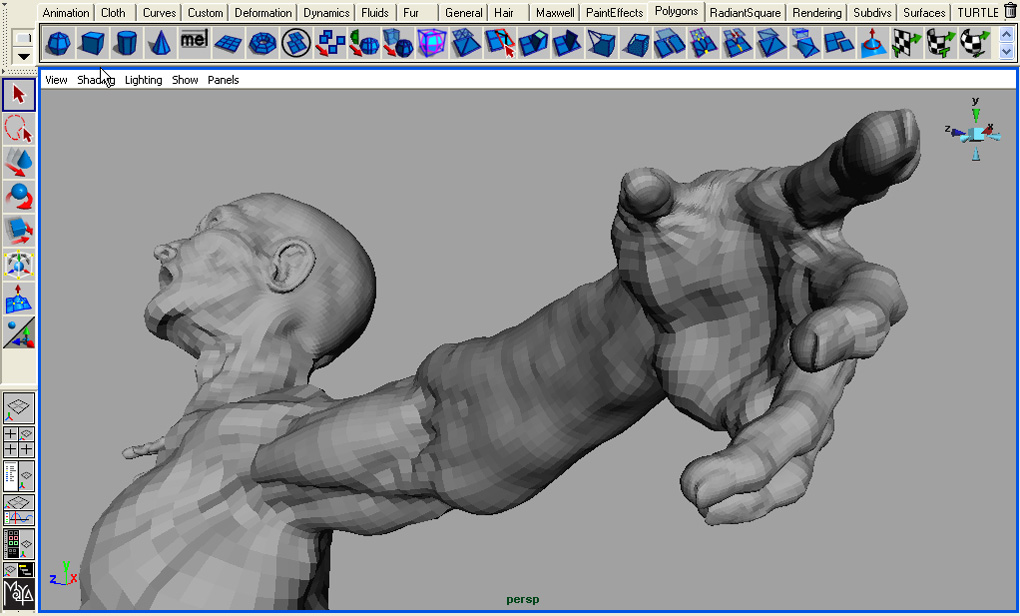Screen dimensions: 1020x616
Task: Switch to the Curves shelf tab
Action: click(159, 12)
